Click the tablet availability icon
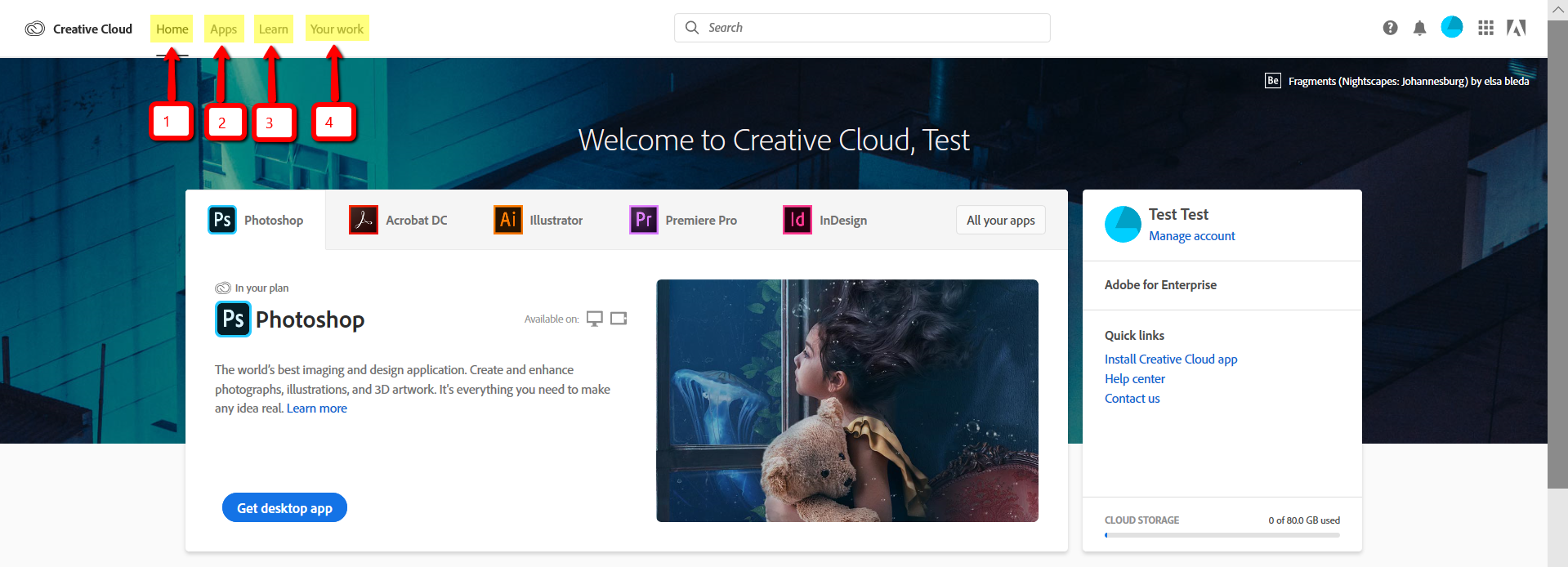Viewport: 1568px width, 567px height. coord(619,318)
